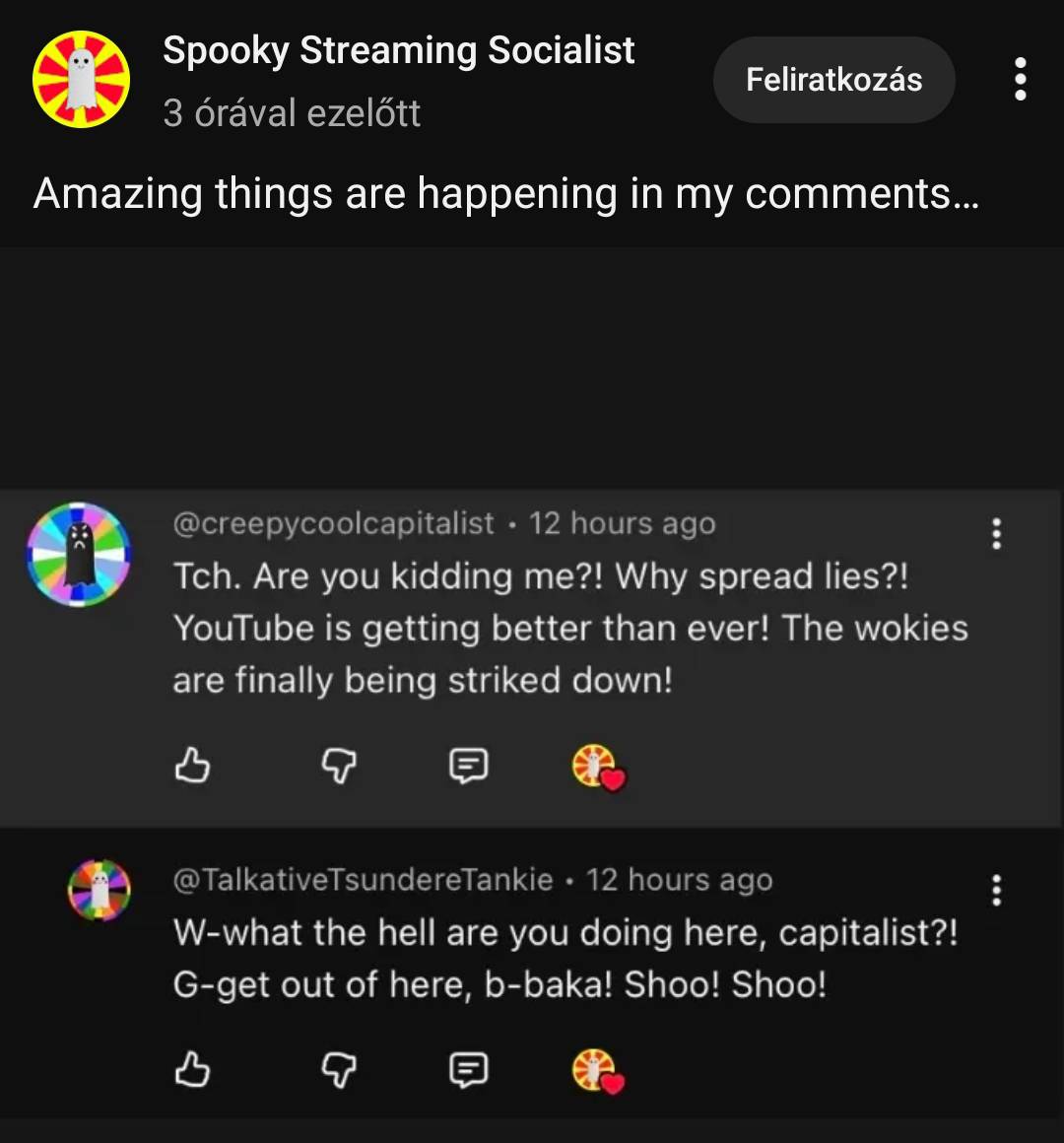This screenshot has height=1143, width=1064.
Task: Tap the TalkativeTsundereTankie profile avatar
Action: pos(99,890)
